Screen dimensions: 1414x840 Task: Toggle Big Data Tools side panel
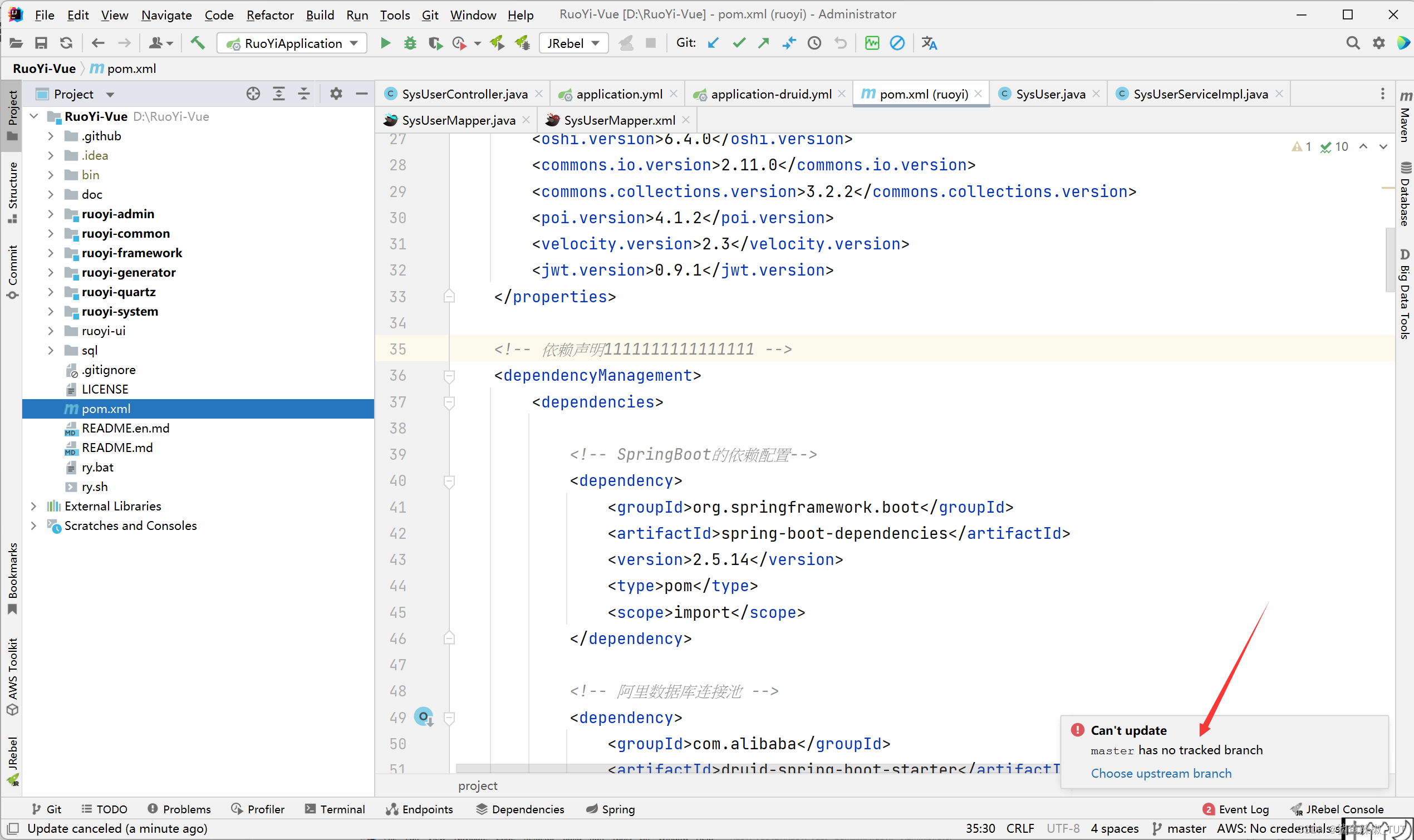1405,293
